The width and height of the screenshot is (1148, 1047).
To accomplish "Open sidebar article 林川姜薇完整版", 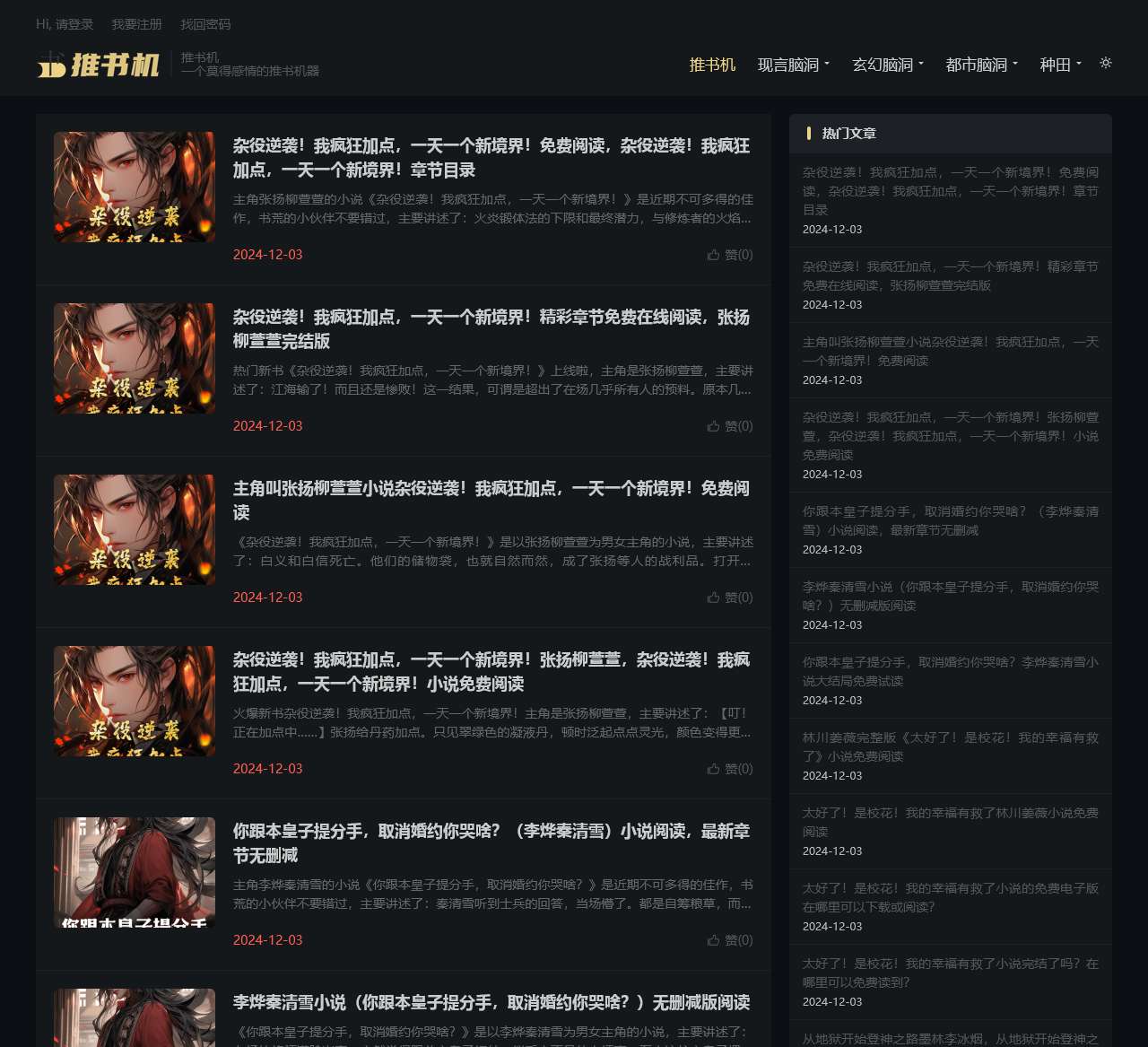I will (x=951, y=746).
